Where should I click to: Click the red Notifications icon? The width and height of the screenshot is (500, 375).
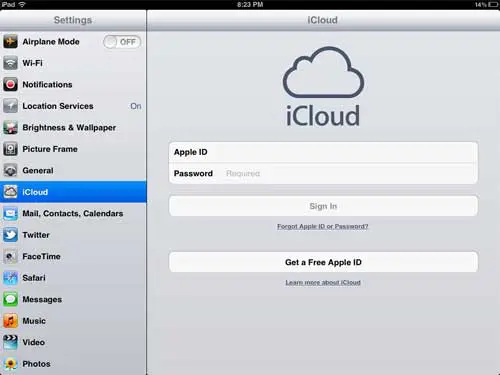[x=10, y=85]
